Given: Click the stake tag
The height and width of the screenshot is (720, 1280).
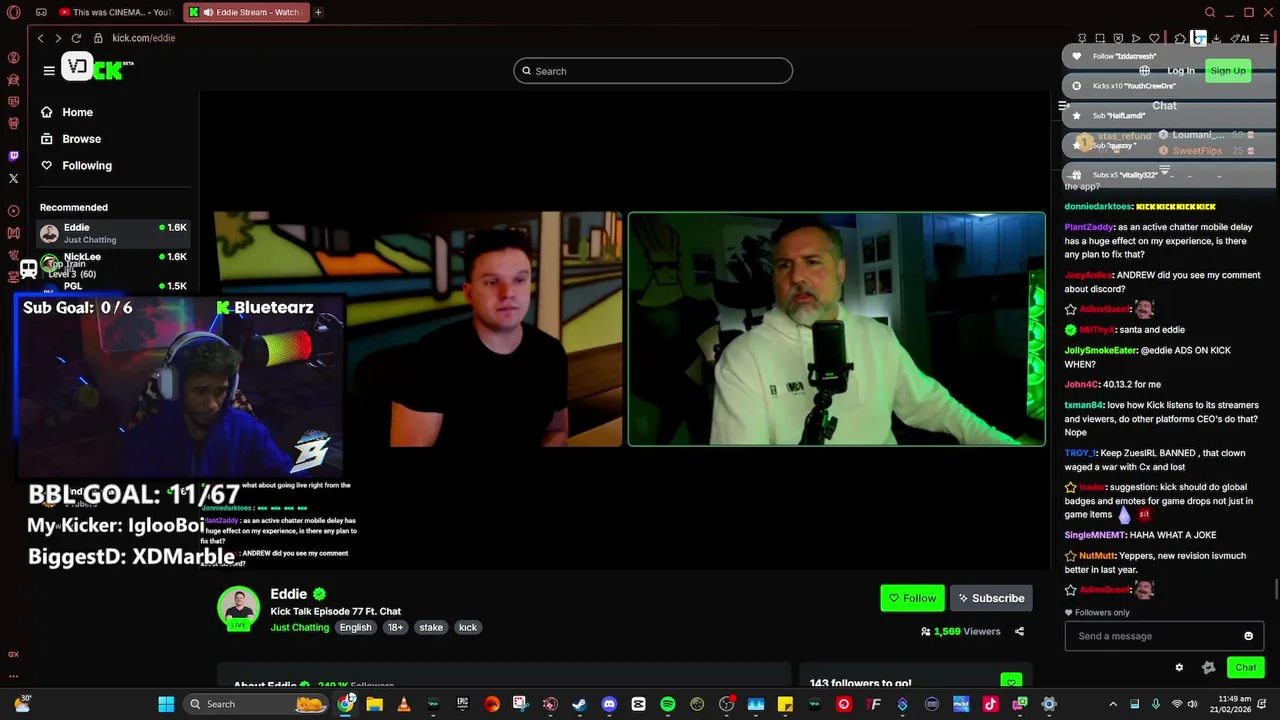Looking at the screenshot, I should 431,627.
